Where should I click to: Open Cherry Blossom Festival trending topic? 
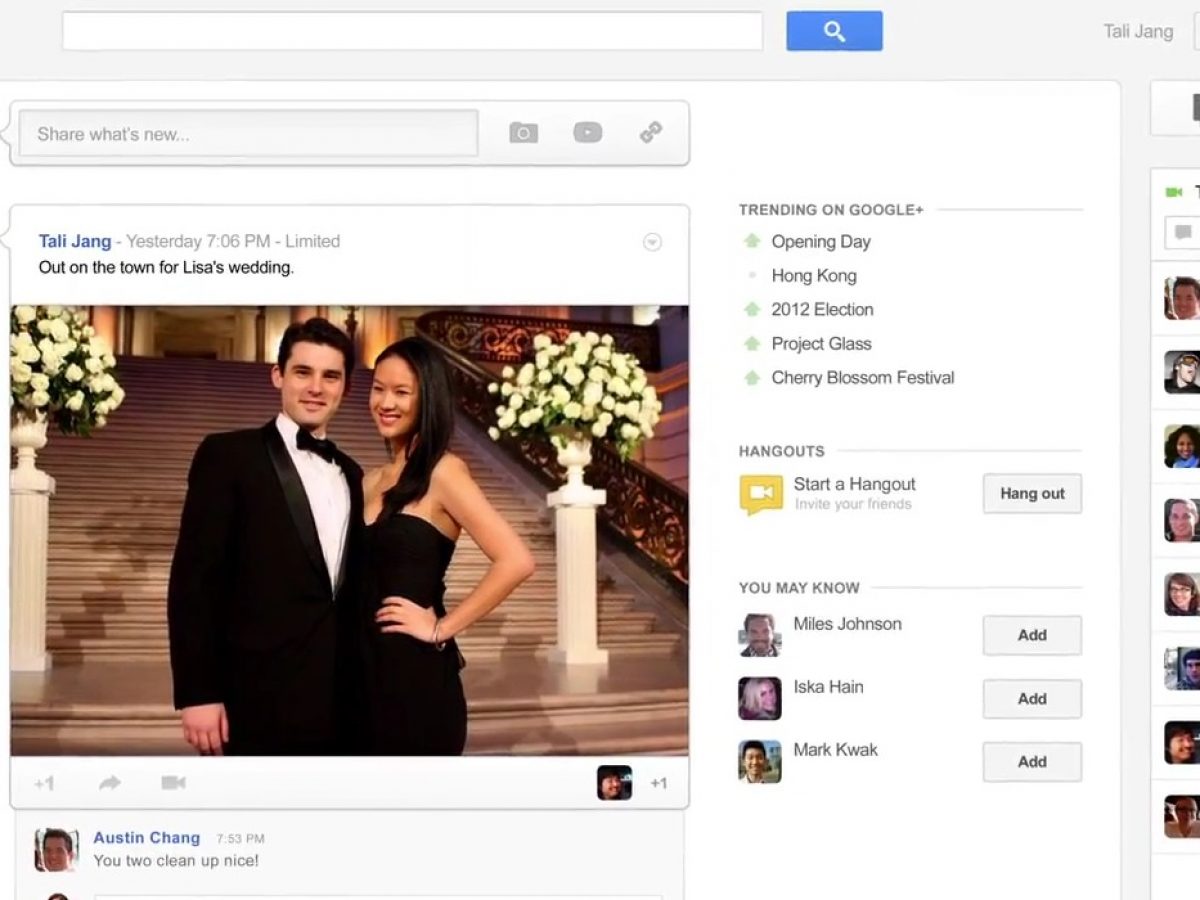[x=862, y=377]
